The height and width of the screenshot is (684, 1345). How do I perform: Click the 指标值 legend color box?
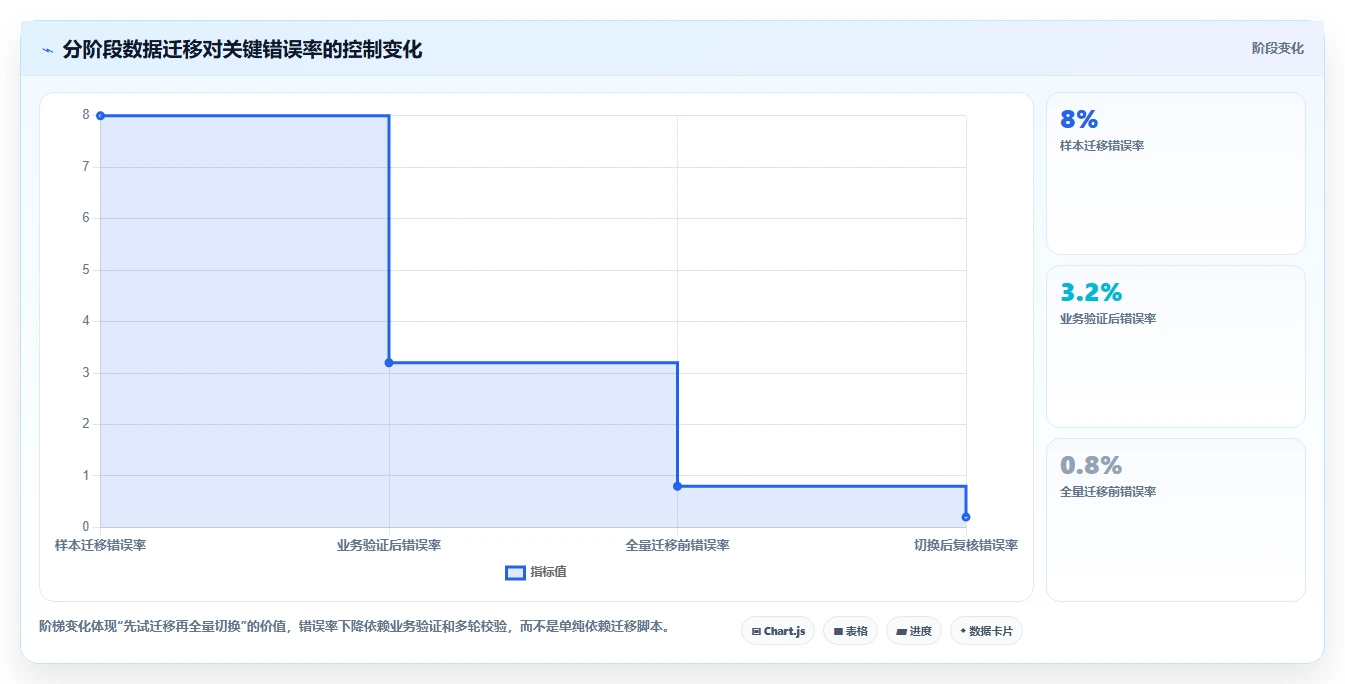[x=515, y=572]
